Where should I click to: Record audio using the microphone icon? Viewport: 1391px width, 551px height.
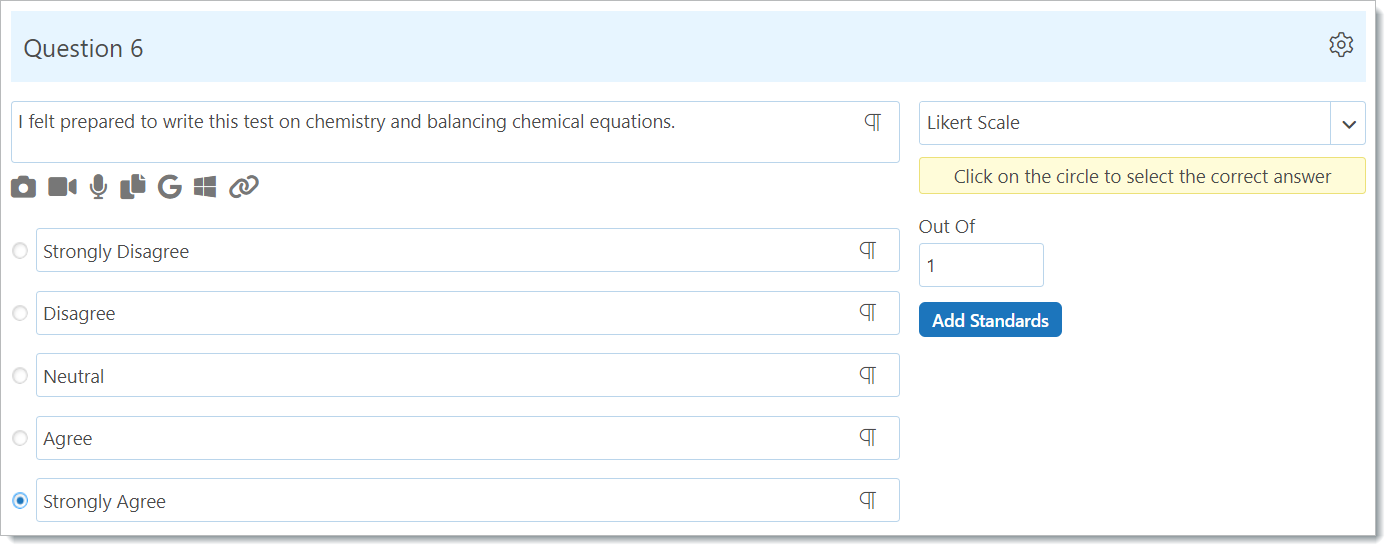(x=98, y=187)
